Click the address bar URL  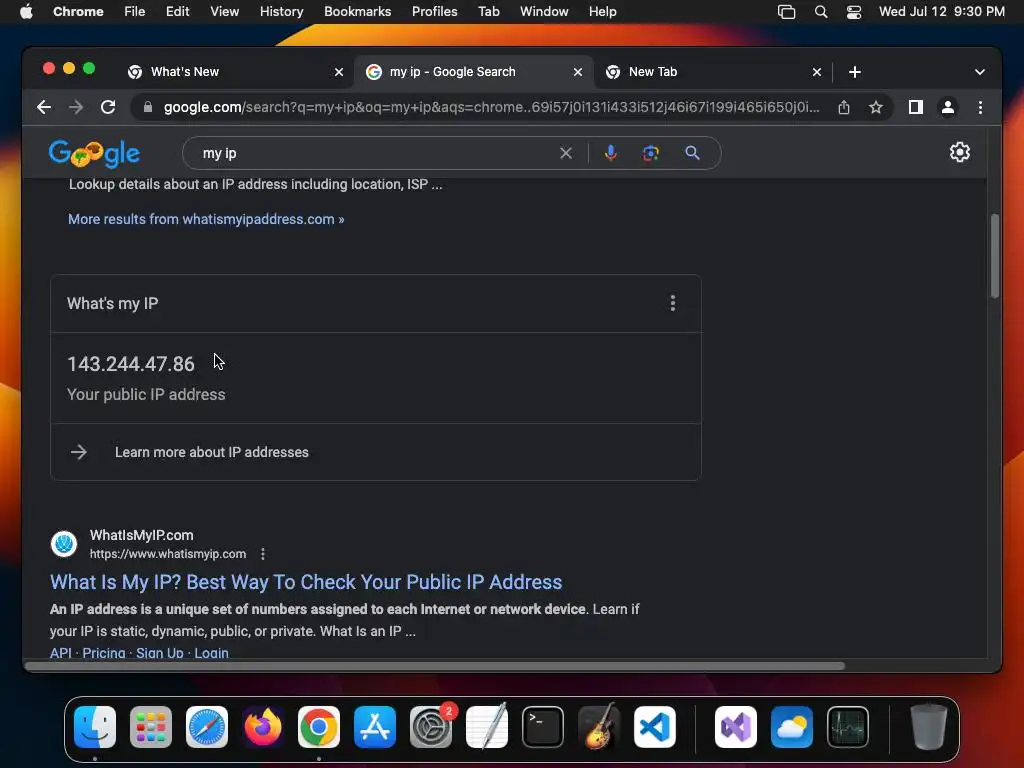[491, 107]
